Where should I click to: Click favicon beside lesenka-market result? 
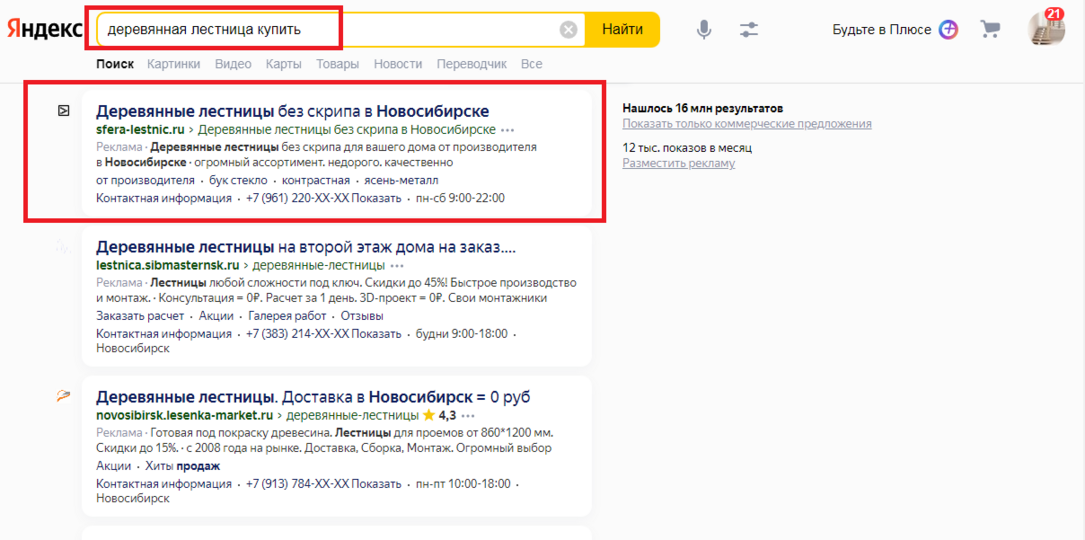[x=63, y=396]
